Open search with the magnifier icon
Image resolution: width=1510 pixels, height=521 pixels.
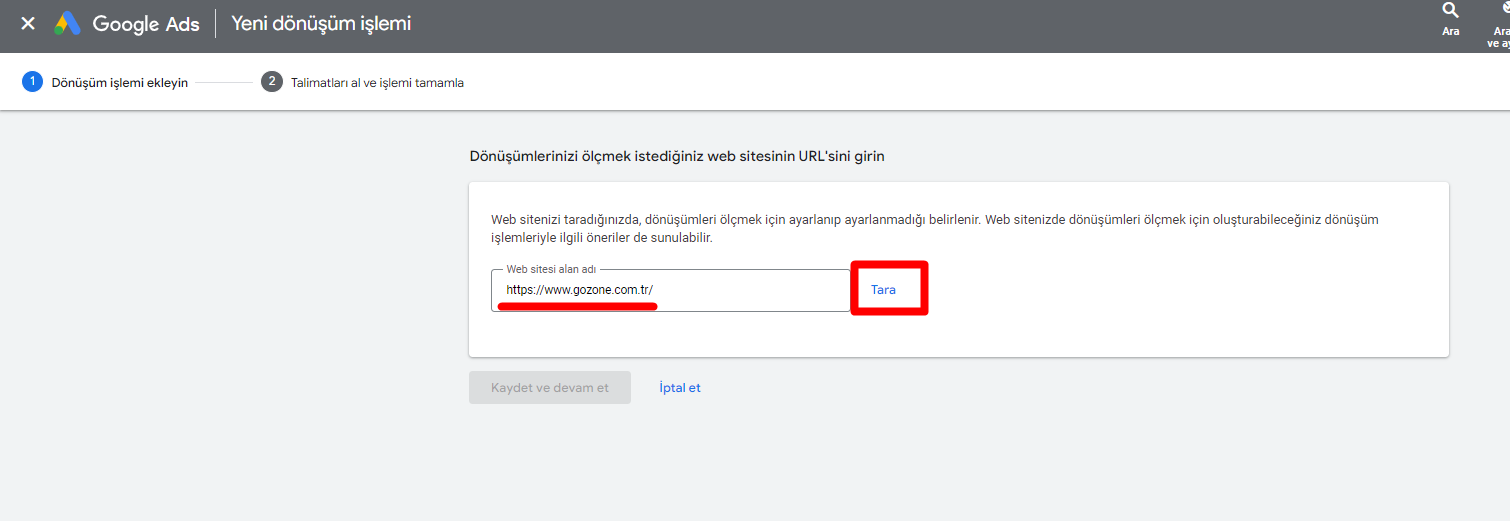(1450, 11)
